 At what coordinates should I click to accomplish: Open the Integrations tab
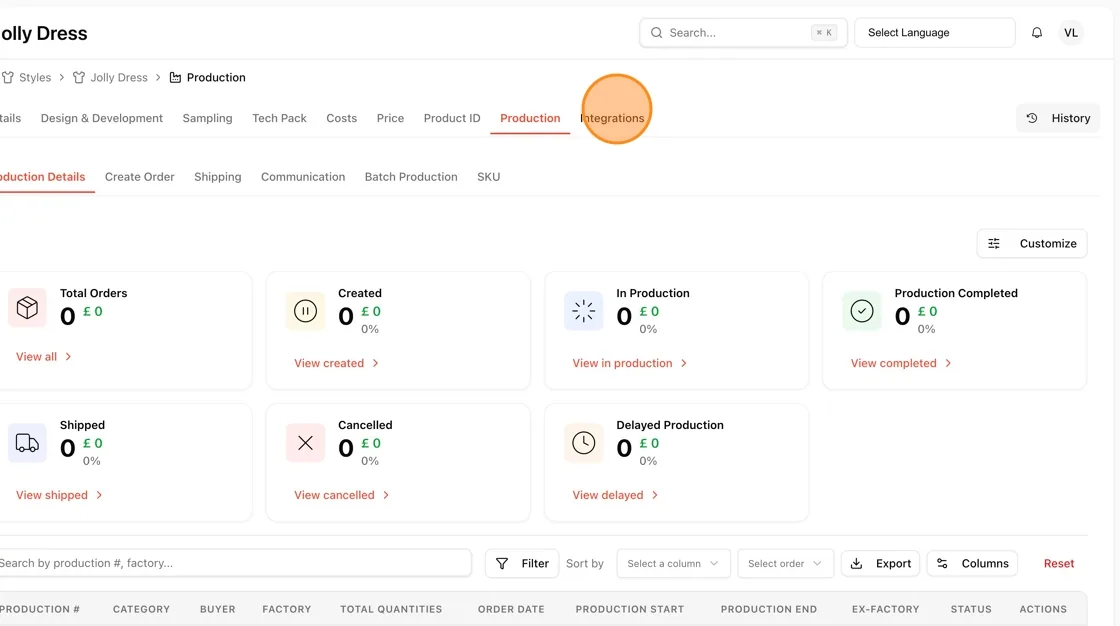coord(612,118)
